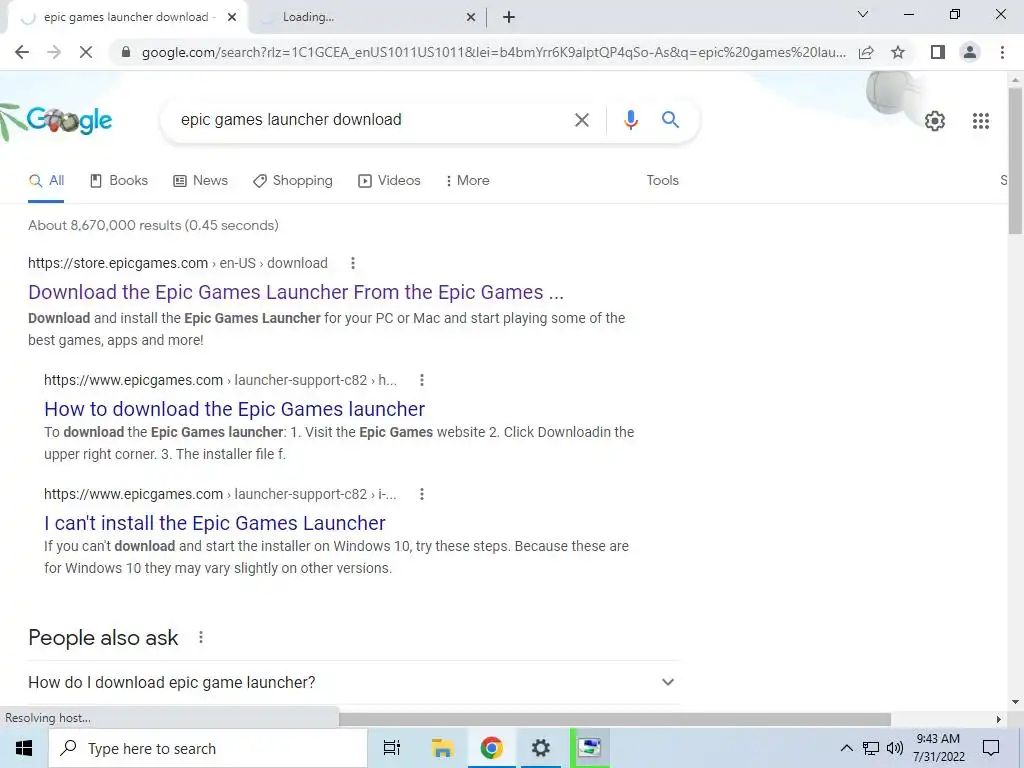Open the tab search chevron

(863, 14)
